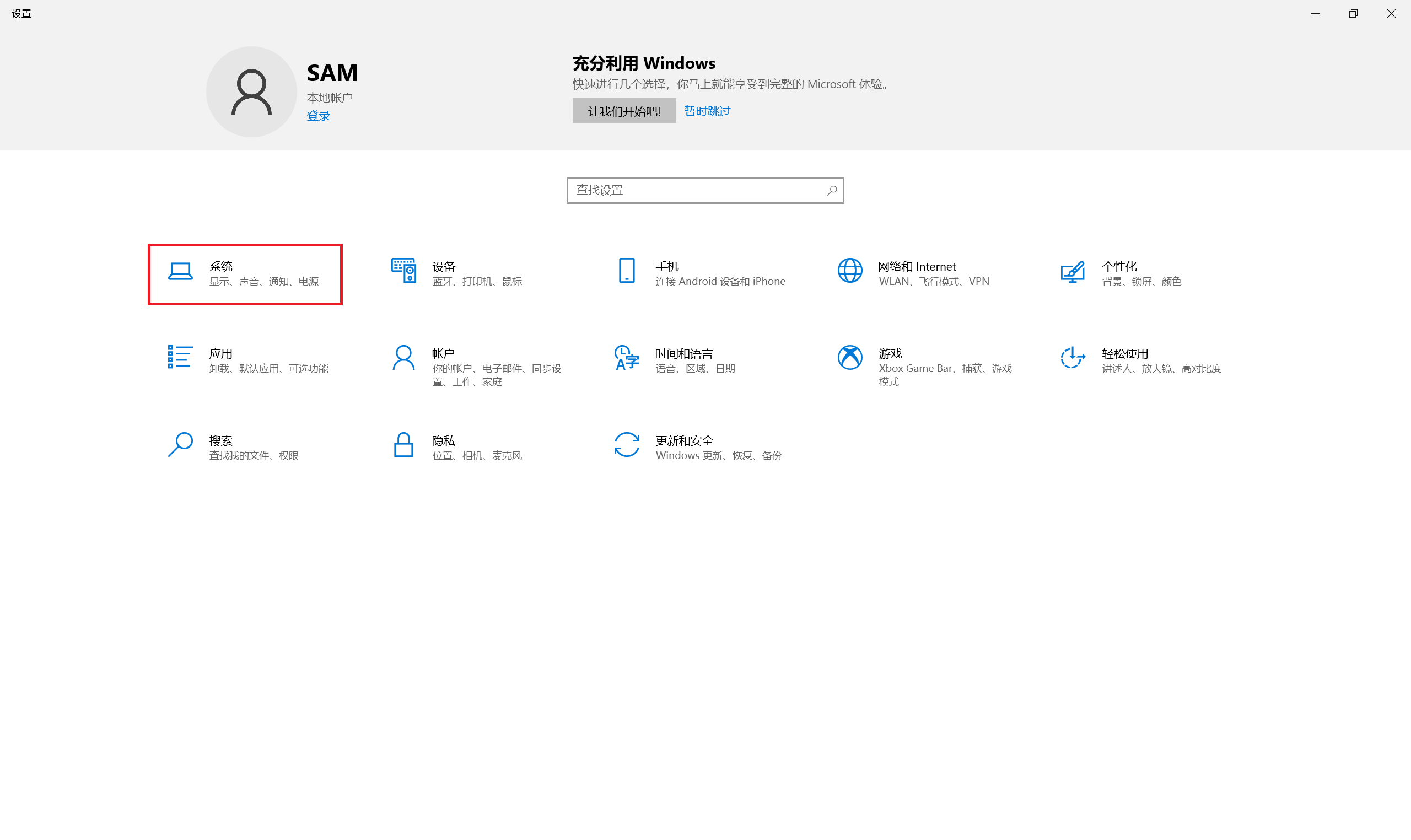The width and height of the screenshot is (1411, 840).
Task: Click the text 背景、锁屏、颜色
Action: click(1141, 282)
